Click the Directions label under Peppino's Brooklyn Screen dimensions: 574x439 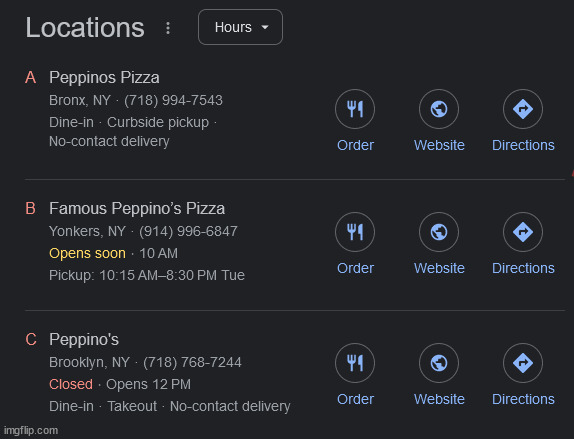(x=523, y=399)
